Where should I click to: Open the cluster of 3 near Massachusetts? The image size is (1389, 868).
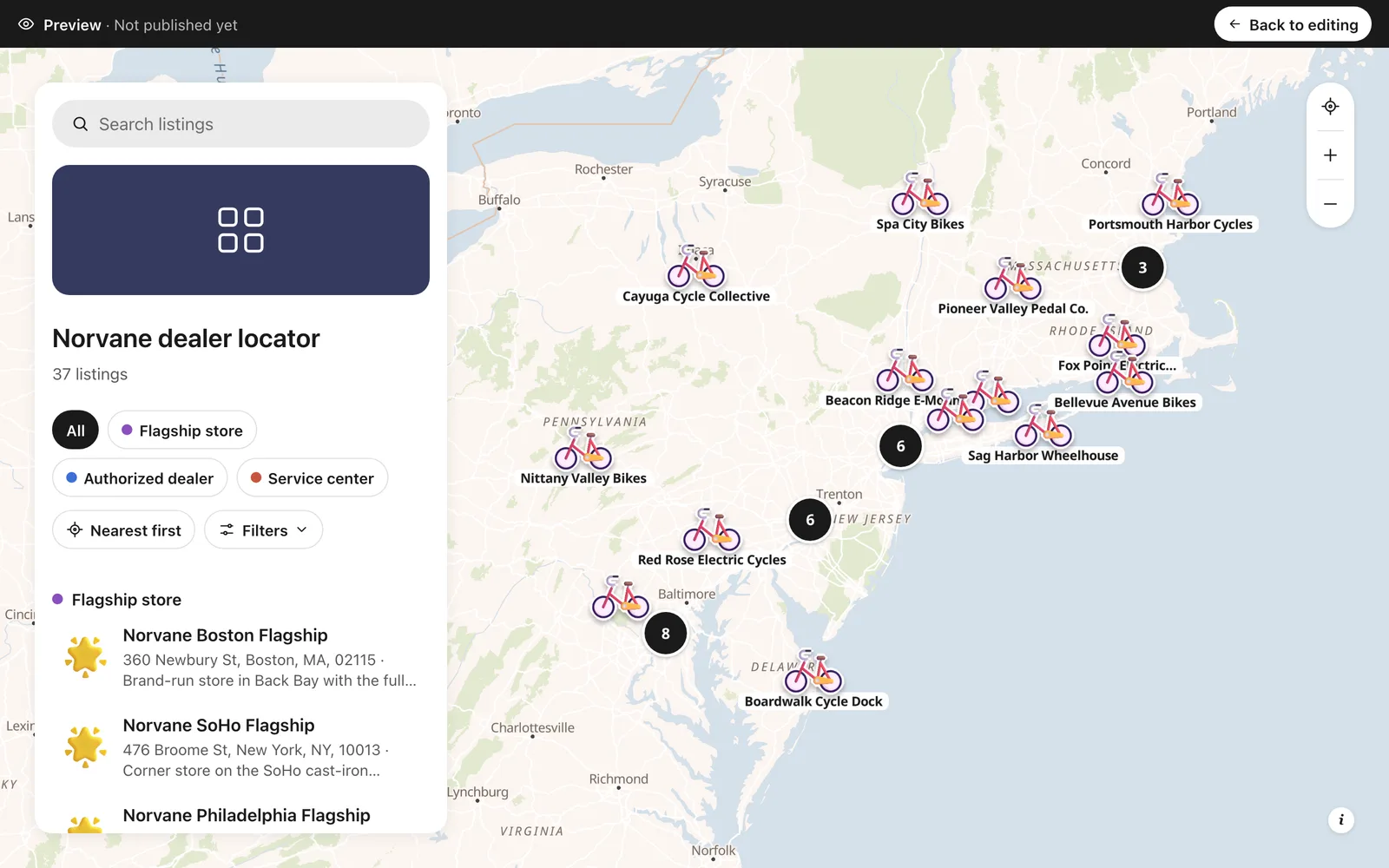click(x=1142, y=267)
